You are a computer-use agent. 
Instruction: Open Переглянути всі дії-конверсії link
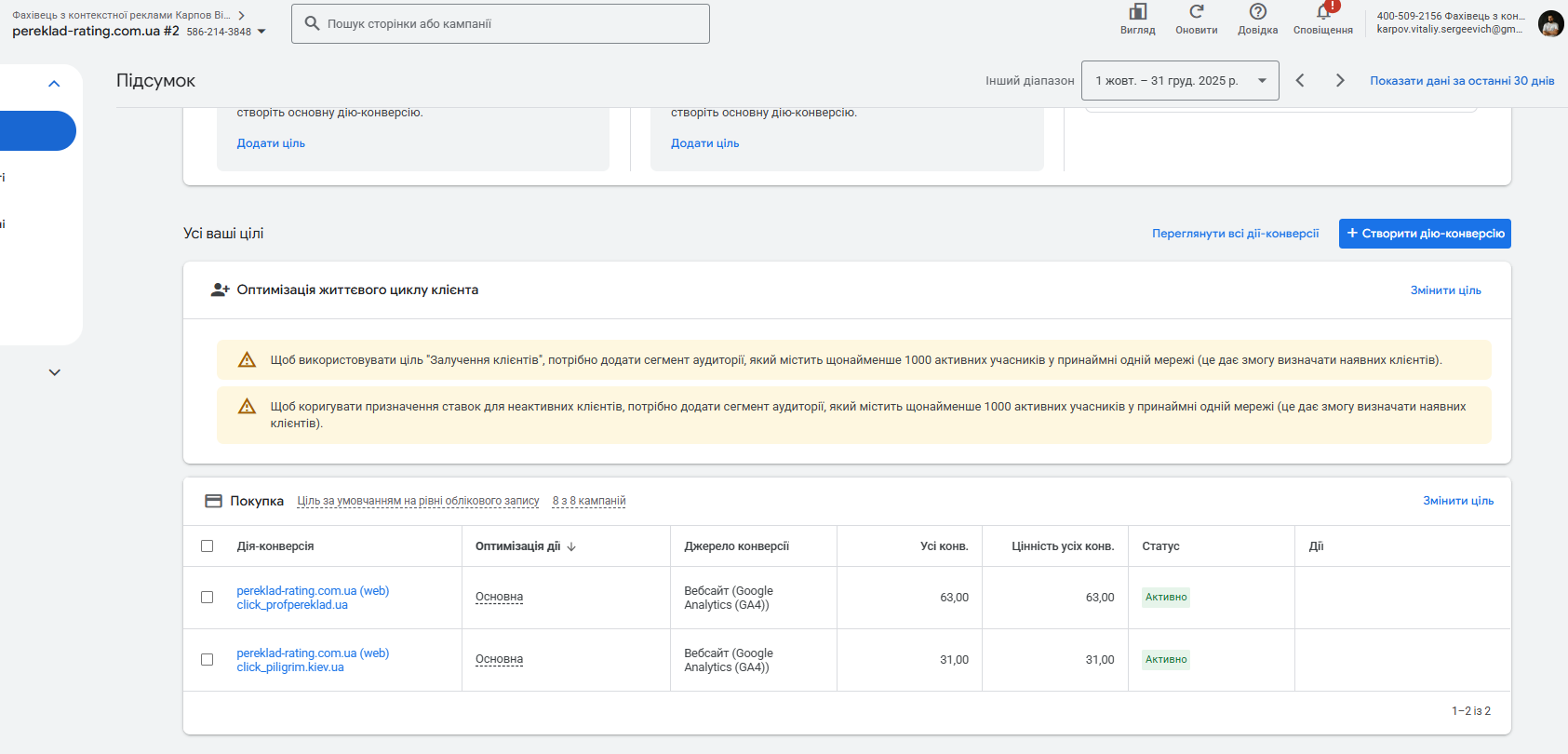1235,234
